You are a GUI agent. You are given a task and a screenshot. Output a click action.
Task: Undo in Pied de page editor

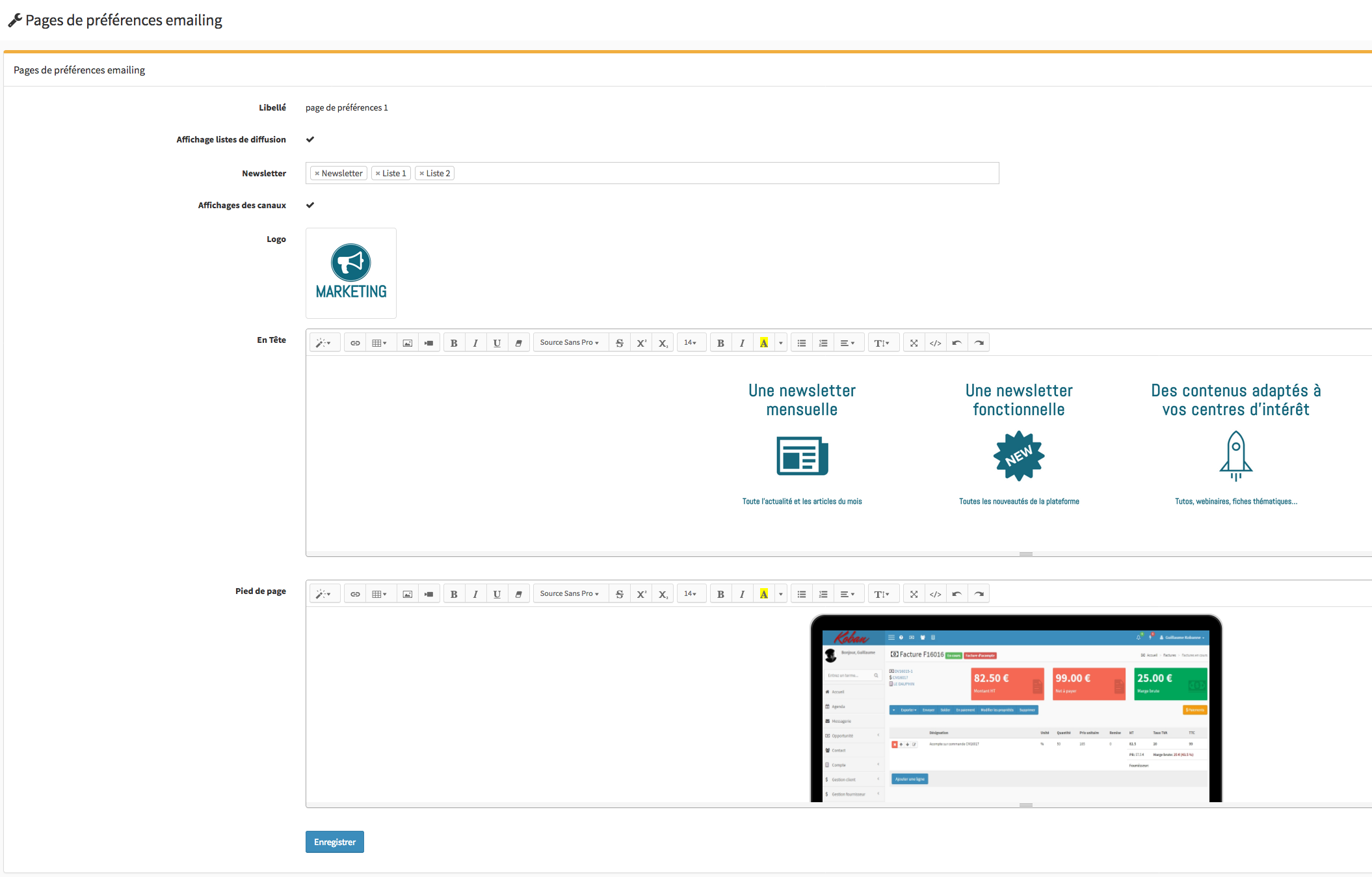click(956, 594)
